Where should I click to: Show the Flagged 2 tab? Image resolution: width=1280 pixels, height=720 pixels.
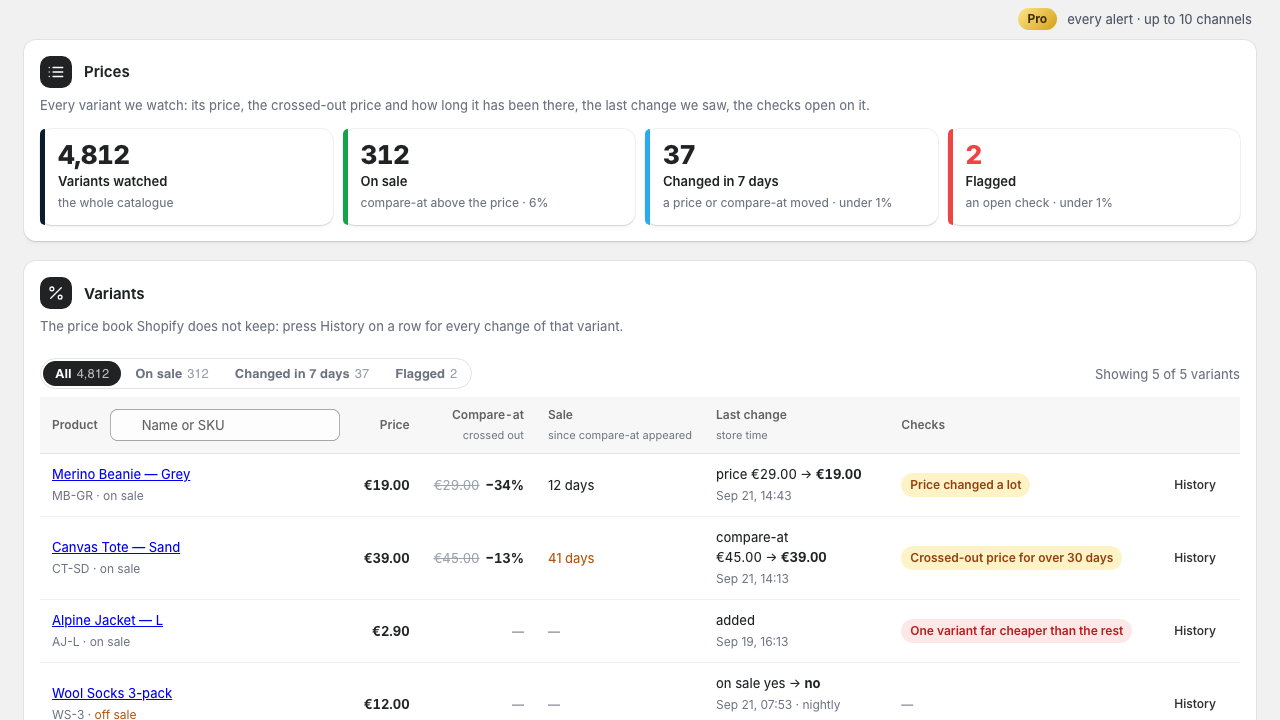click(x=426, y=374)
